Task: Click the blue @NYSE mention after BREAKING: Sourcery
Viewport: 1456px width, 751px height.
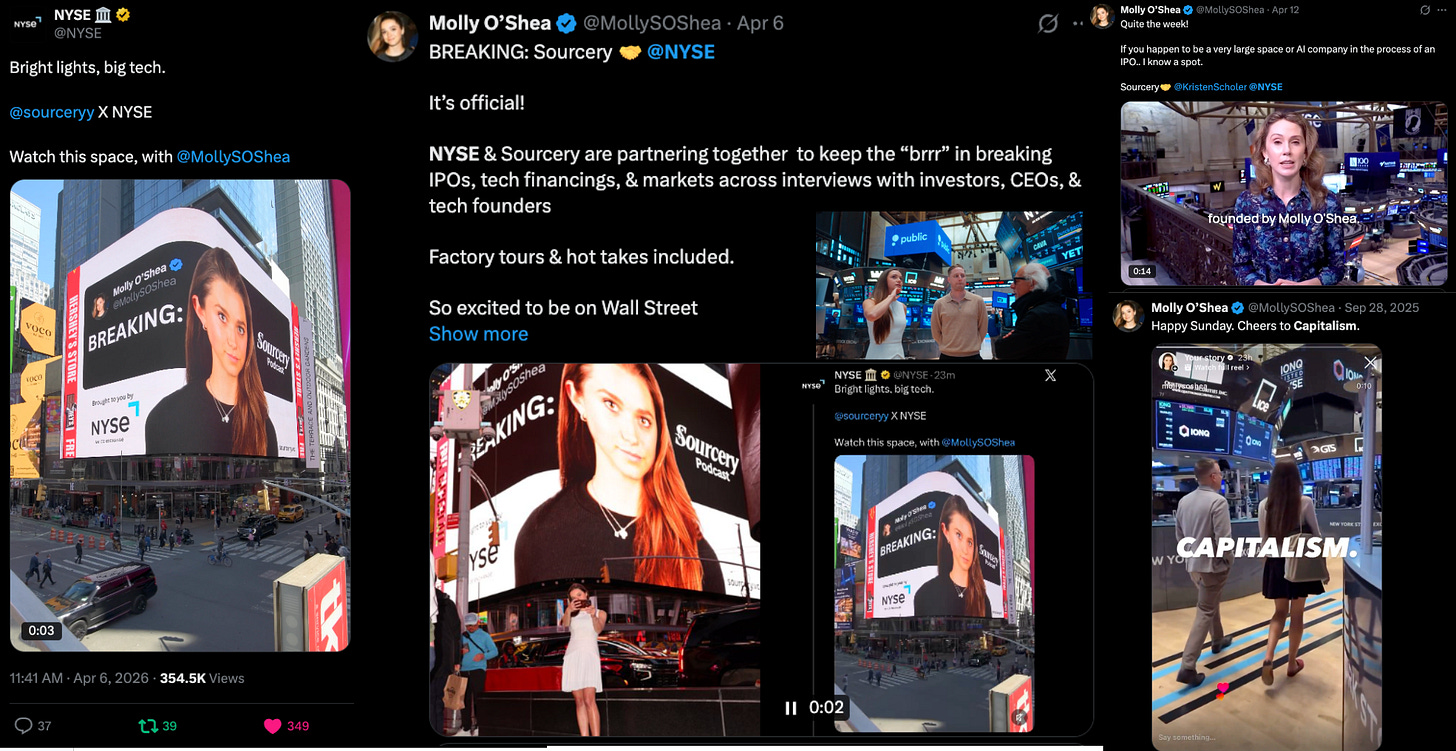Action: pos(681,52)
